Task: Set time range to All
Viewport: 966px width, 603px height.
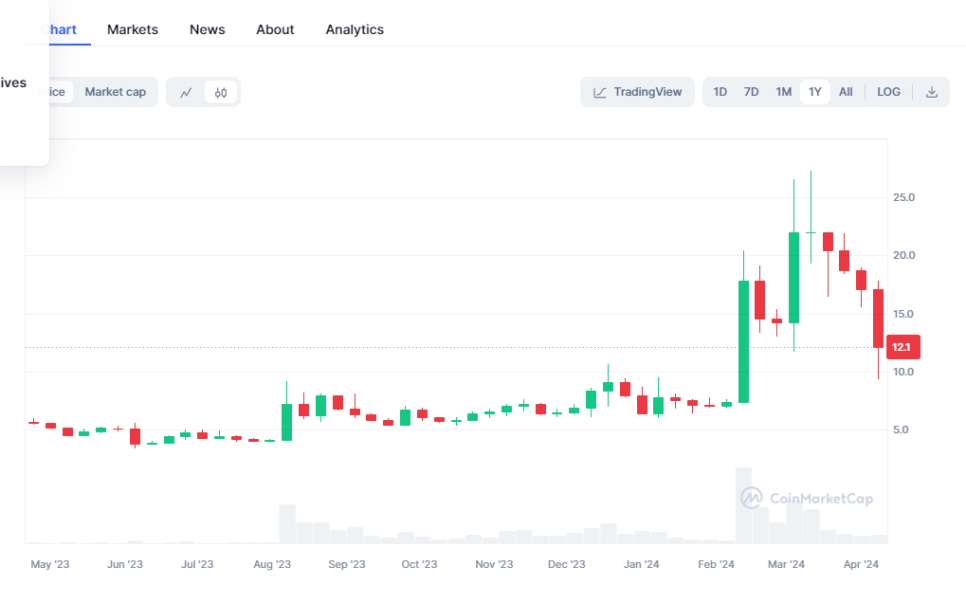Action: click(x=845, y=92)
